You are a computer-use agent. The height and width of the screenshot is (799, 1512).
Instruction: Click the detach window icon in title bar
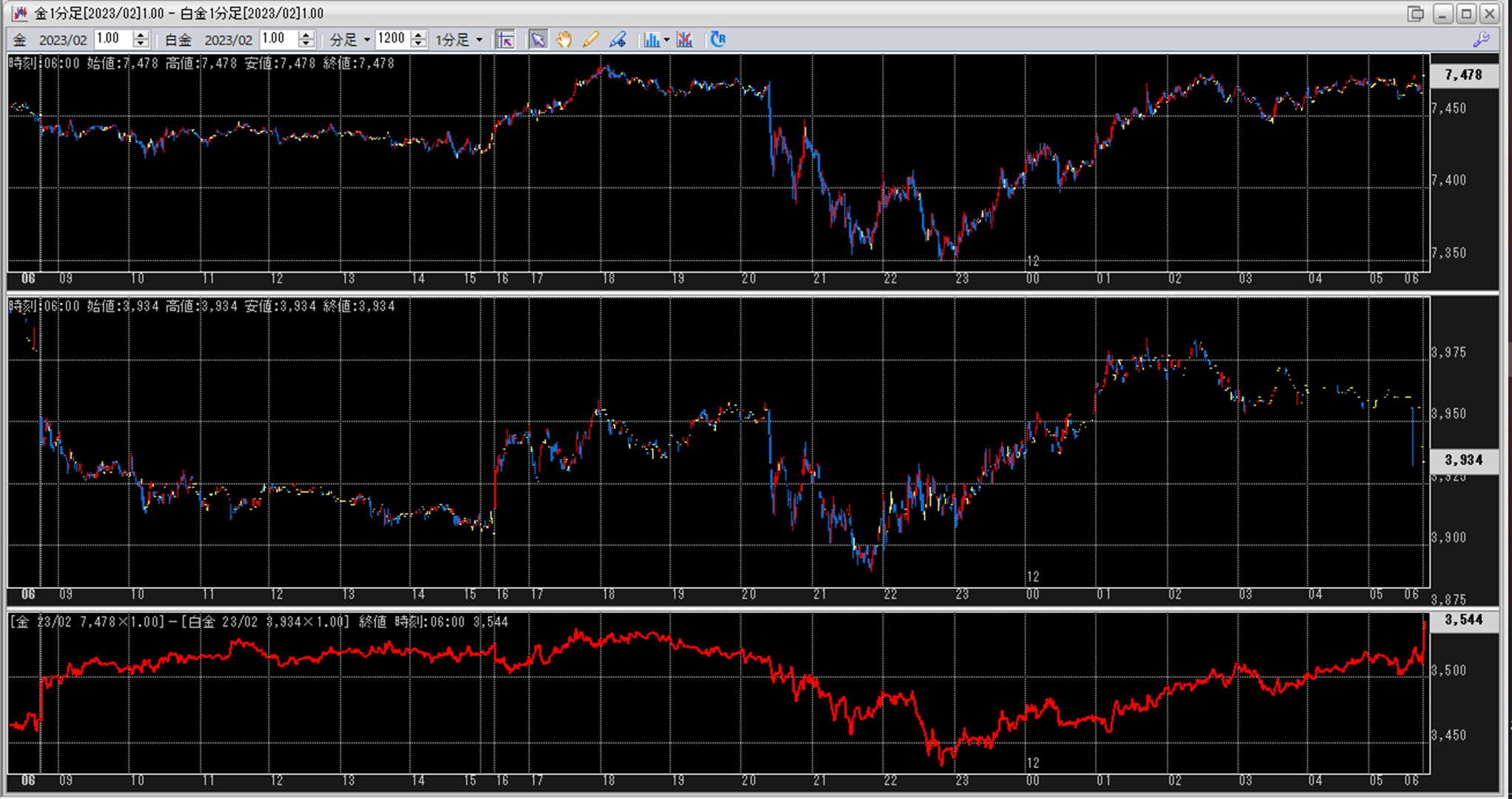click(1415, 13)
